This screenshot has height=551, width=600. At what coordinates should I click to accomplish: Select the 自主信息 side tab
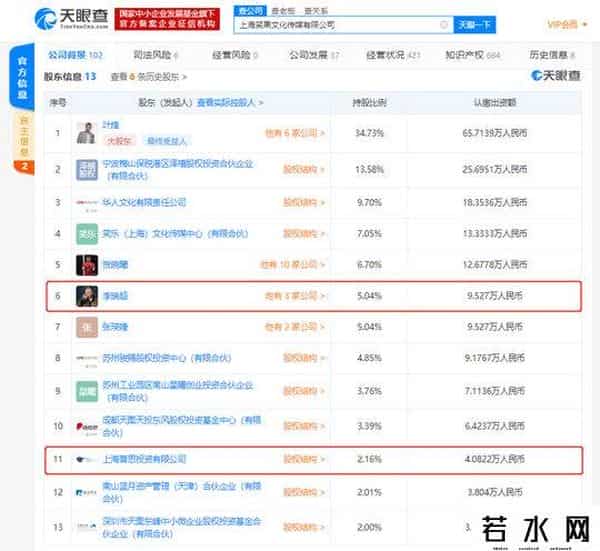(x=24, y=136)
